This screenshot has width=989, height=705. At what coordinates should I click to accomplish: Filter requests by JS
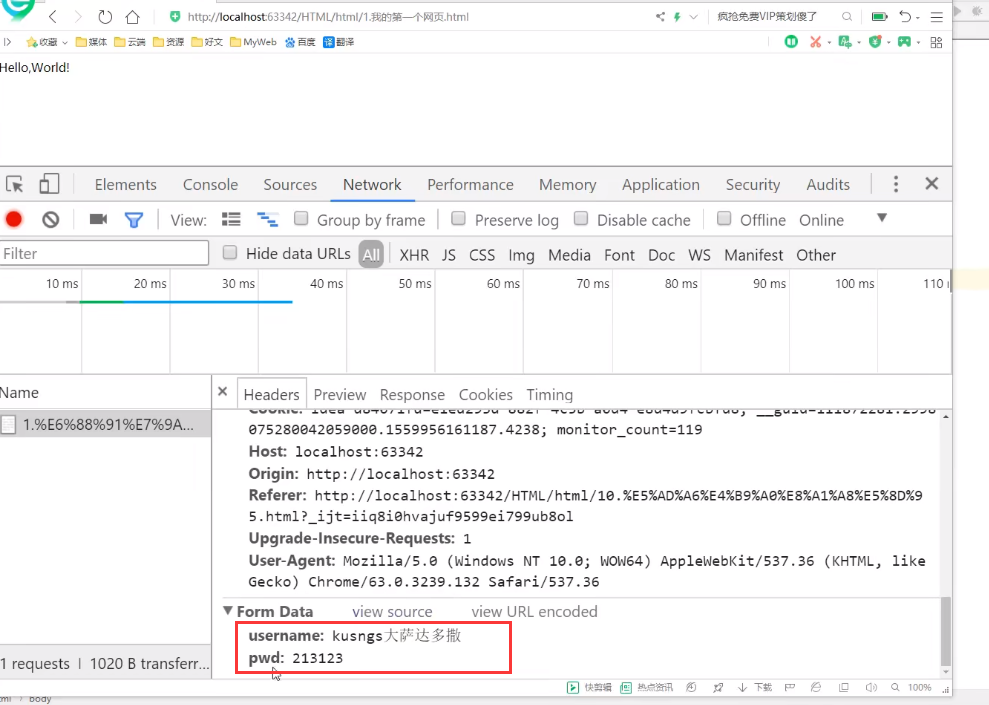(448, 255)
